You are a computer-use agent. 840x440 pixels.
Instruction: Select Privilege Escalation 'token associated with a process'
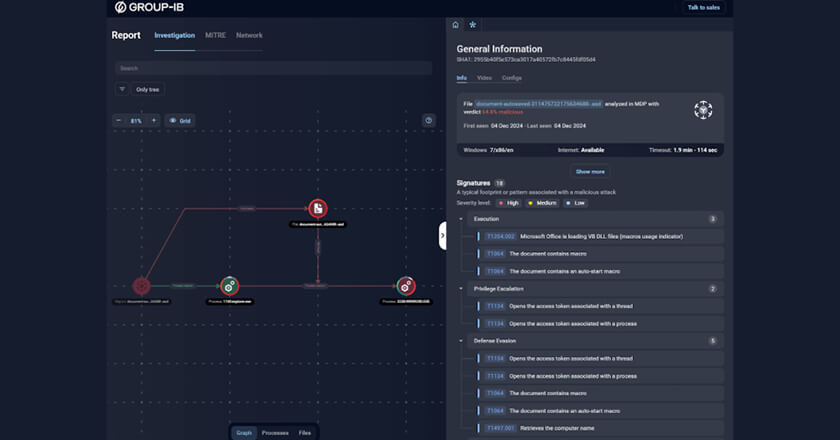pyautogui.click(x=601, y=324)
